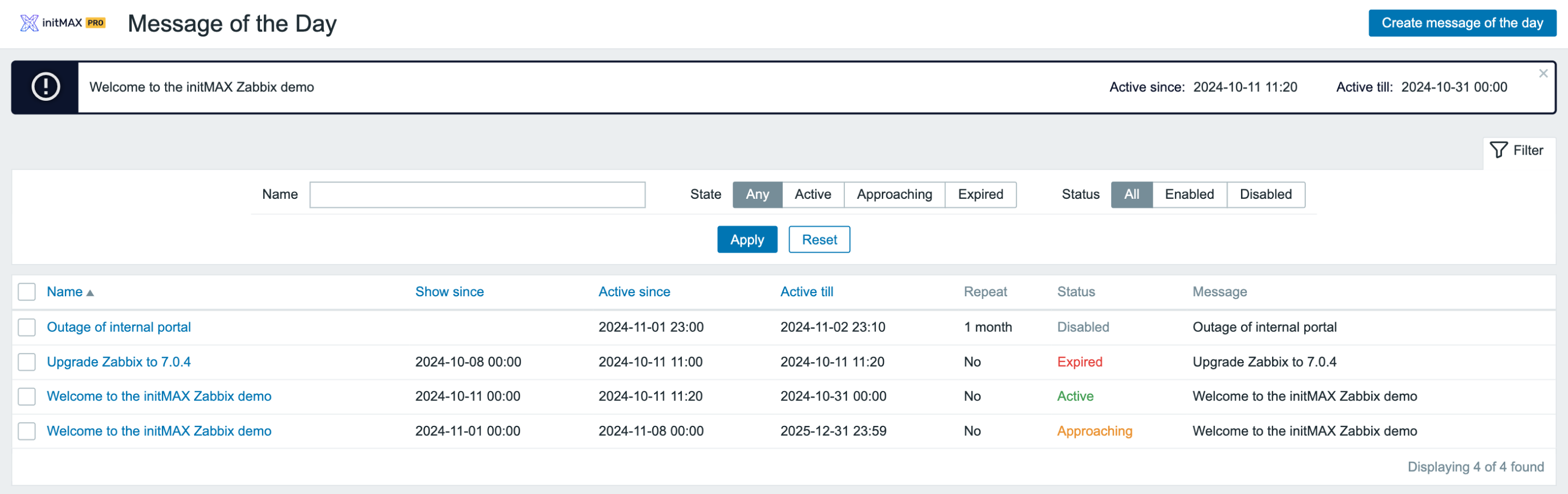Tick the select-all checkbox in table header
The width and height of the screenshot is (1568, 494).
[x=27, y=292]
